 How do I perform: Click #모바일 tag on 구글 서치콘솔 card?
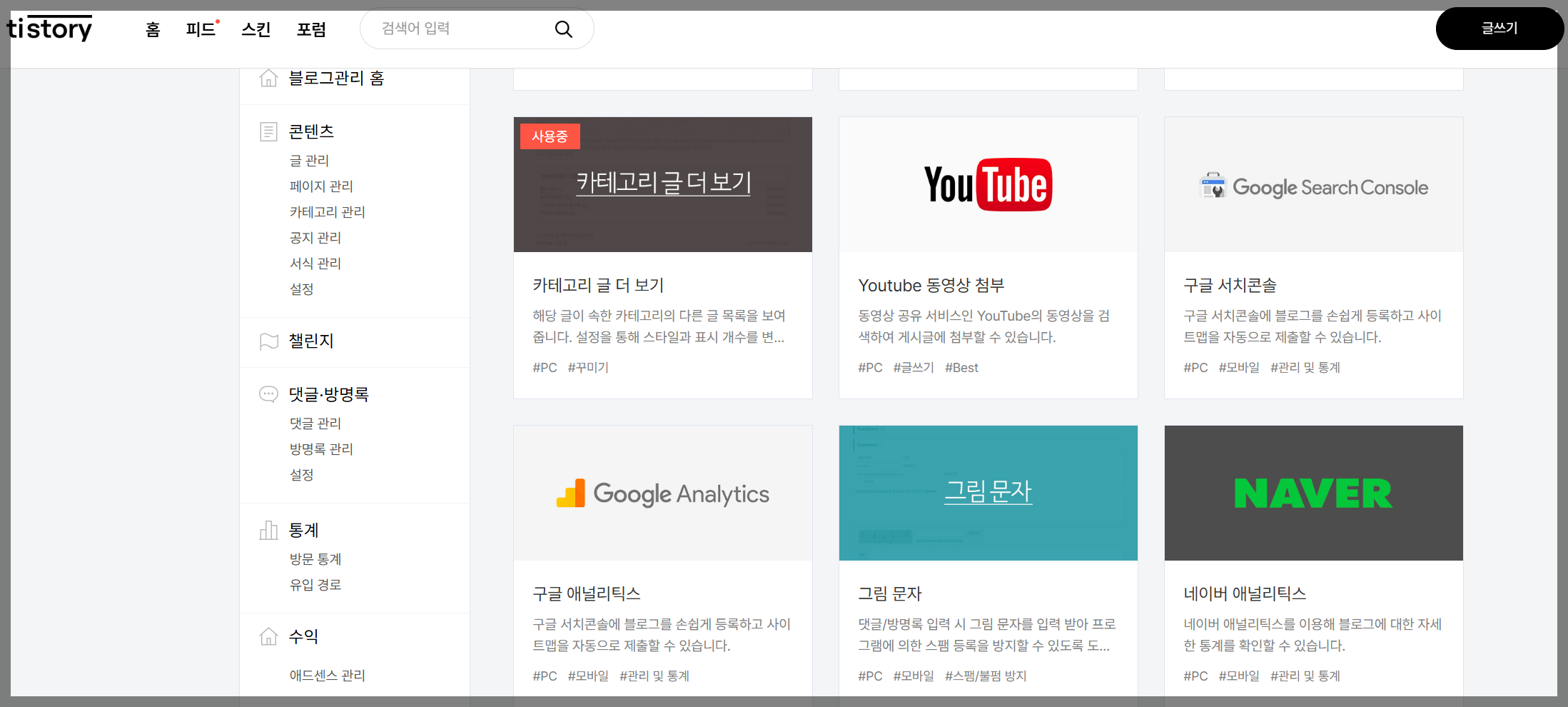[x=1239, y=368]
